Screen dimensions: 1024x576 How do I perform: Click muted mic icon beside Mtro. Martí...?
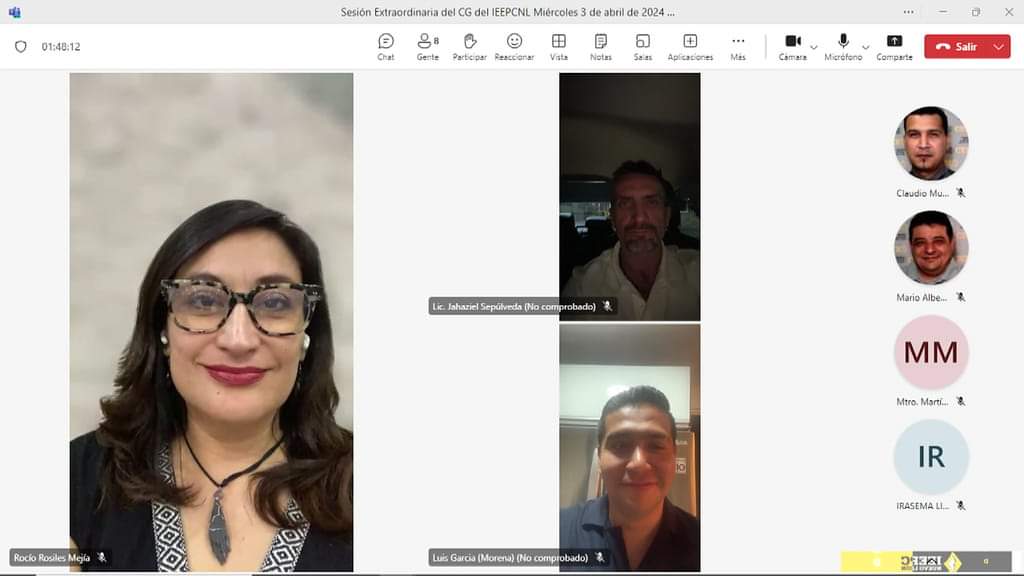pyautogui.click(x=961, y=401)
